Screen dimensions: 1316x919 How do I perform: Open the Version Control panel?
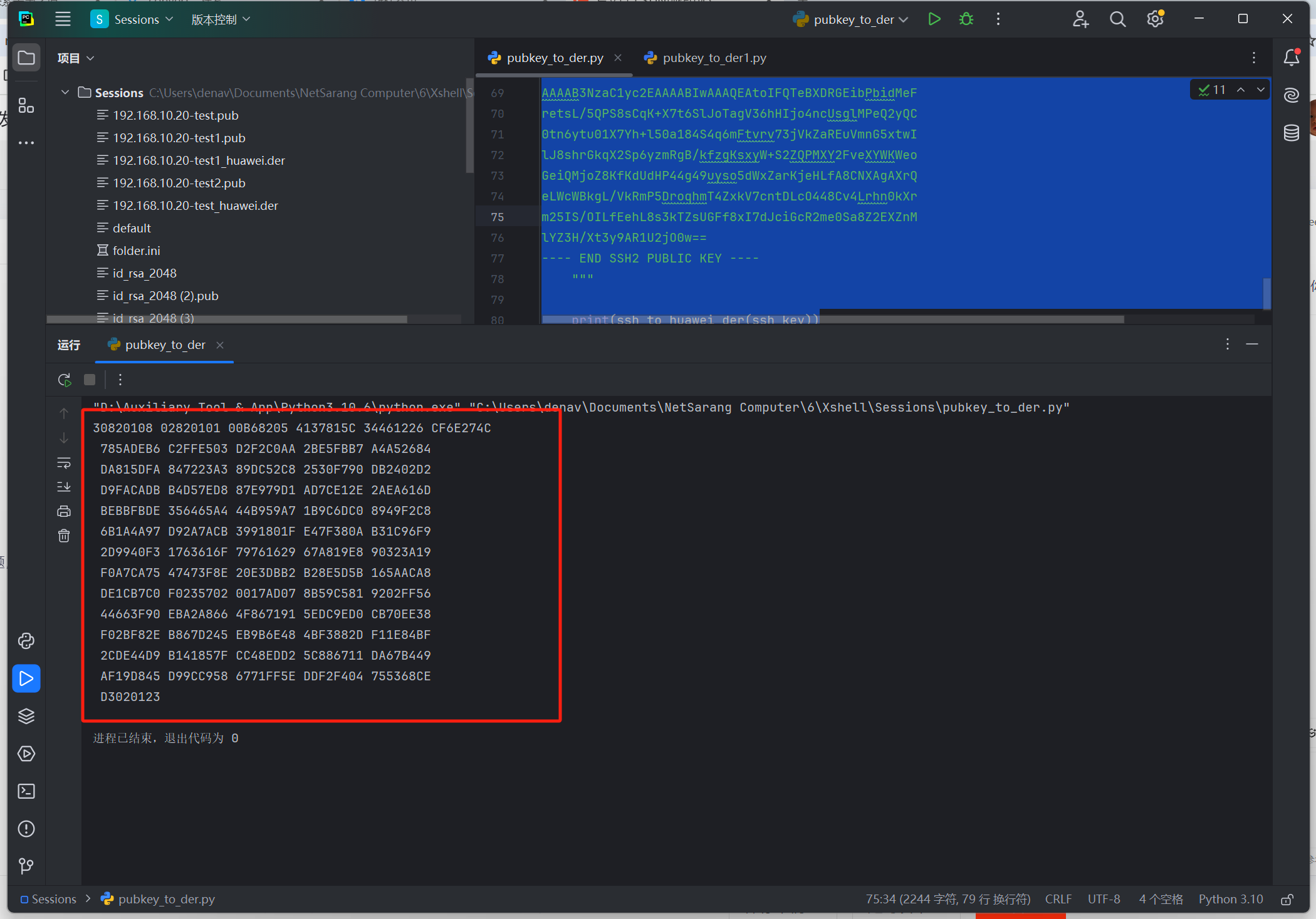[26, 866]
